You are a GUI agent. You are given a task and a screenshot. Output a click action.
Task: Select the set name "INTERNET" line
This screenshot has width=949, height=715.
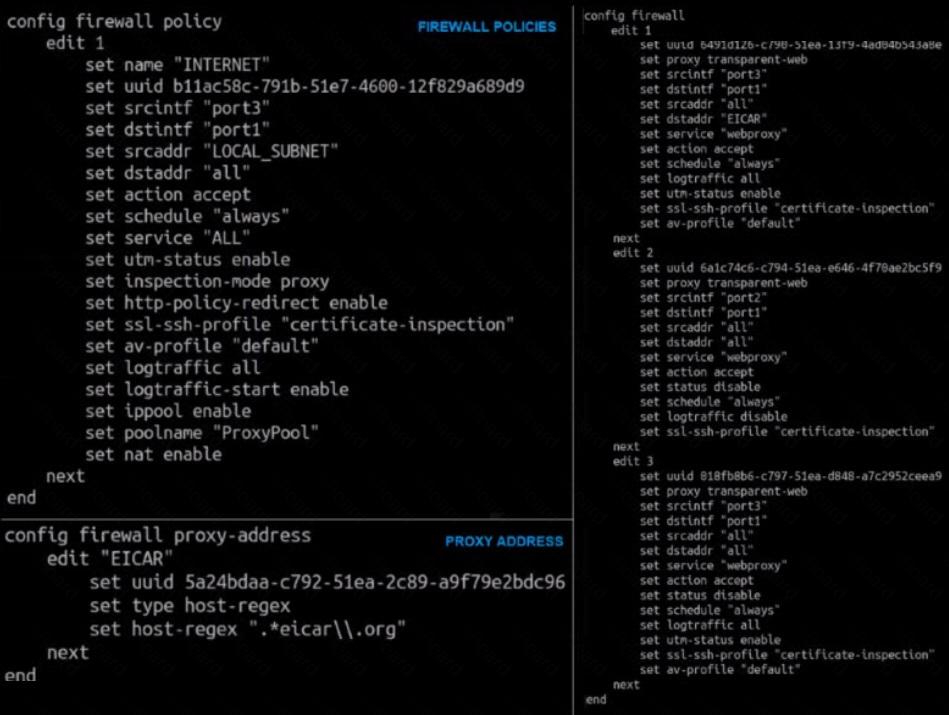tap(177, 65)
